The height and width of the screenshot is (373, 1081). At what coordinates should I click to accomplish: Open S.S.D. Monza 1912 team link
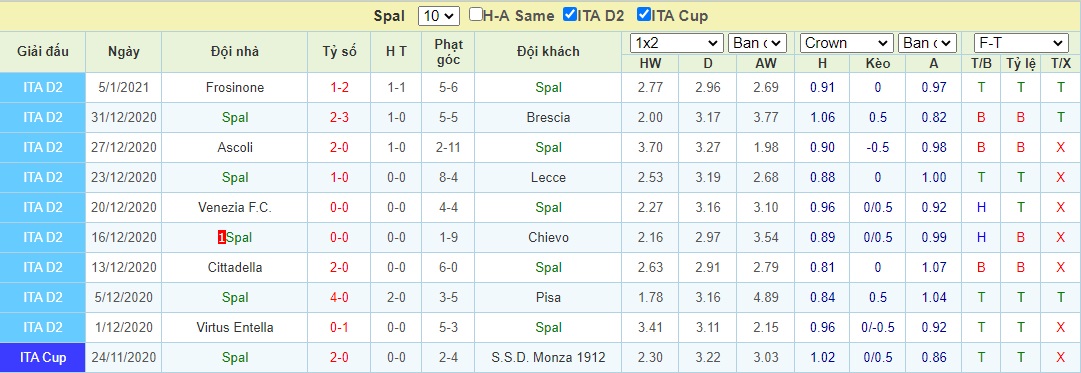click(548, 357)
